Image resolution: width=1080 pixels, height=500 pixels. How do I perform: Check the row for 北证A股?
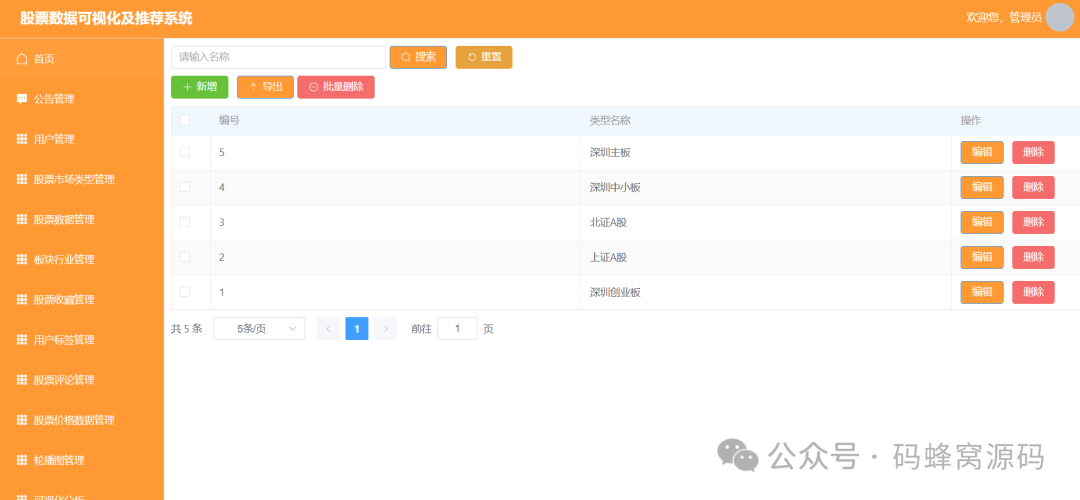[185, 222]
